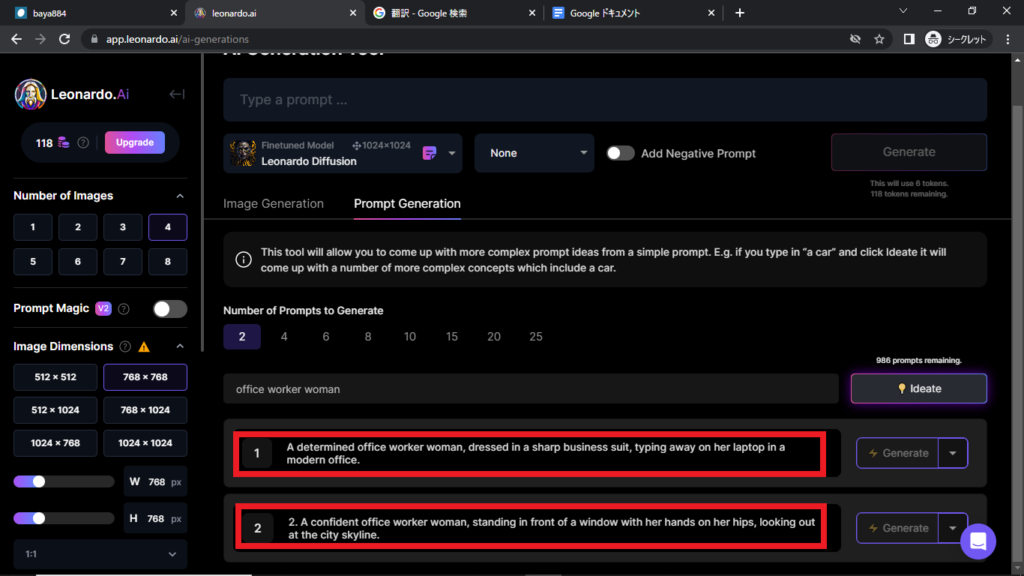Expand the 1:1 aspect ratio dropdown

pyautogui.click(x=100, y=554)
